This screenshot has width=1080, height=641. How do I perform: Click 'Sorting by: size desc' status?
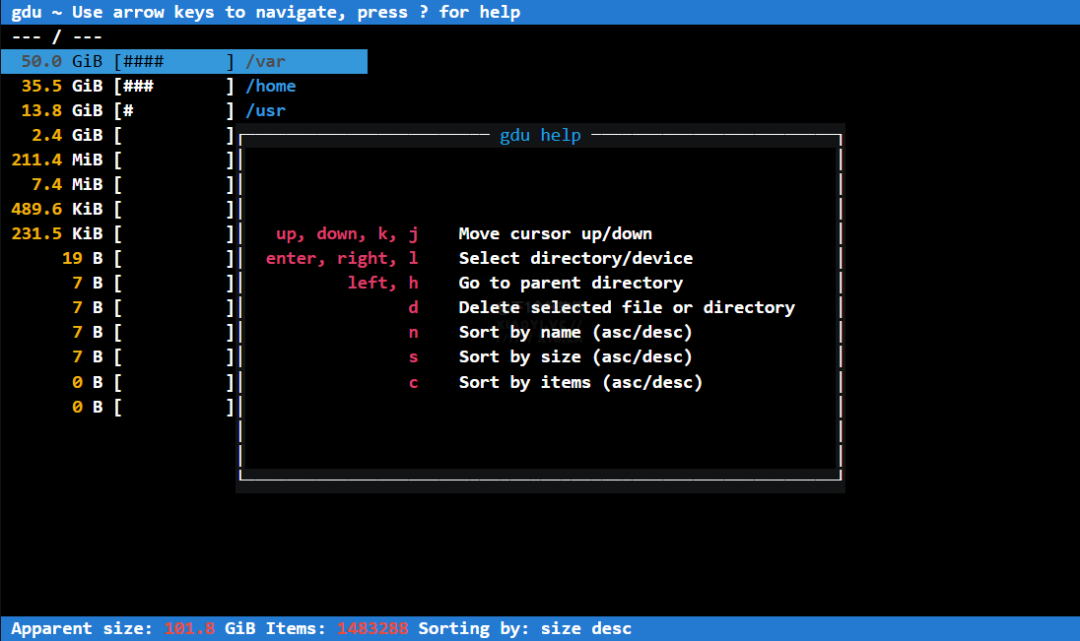click(x=525, y=629)
